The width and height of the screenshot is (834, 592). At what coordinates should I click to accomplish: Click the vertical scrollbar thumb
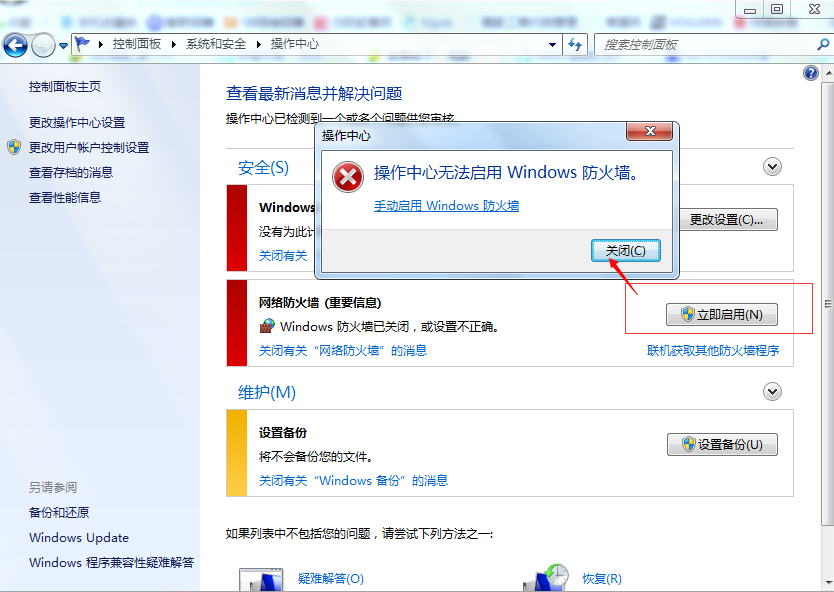[828, 304]
